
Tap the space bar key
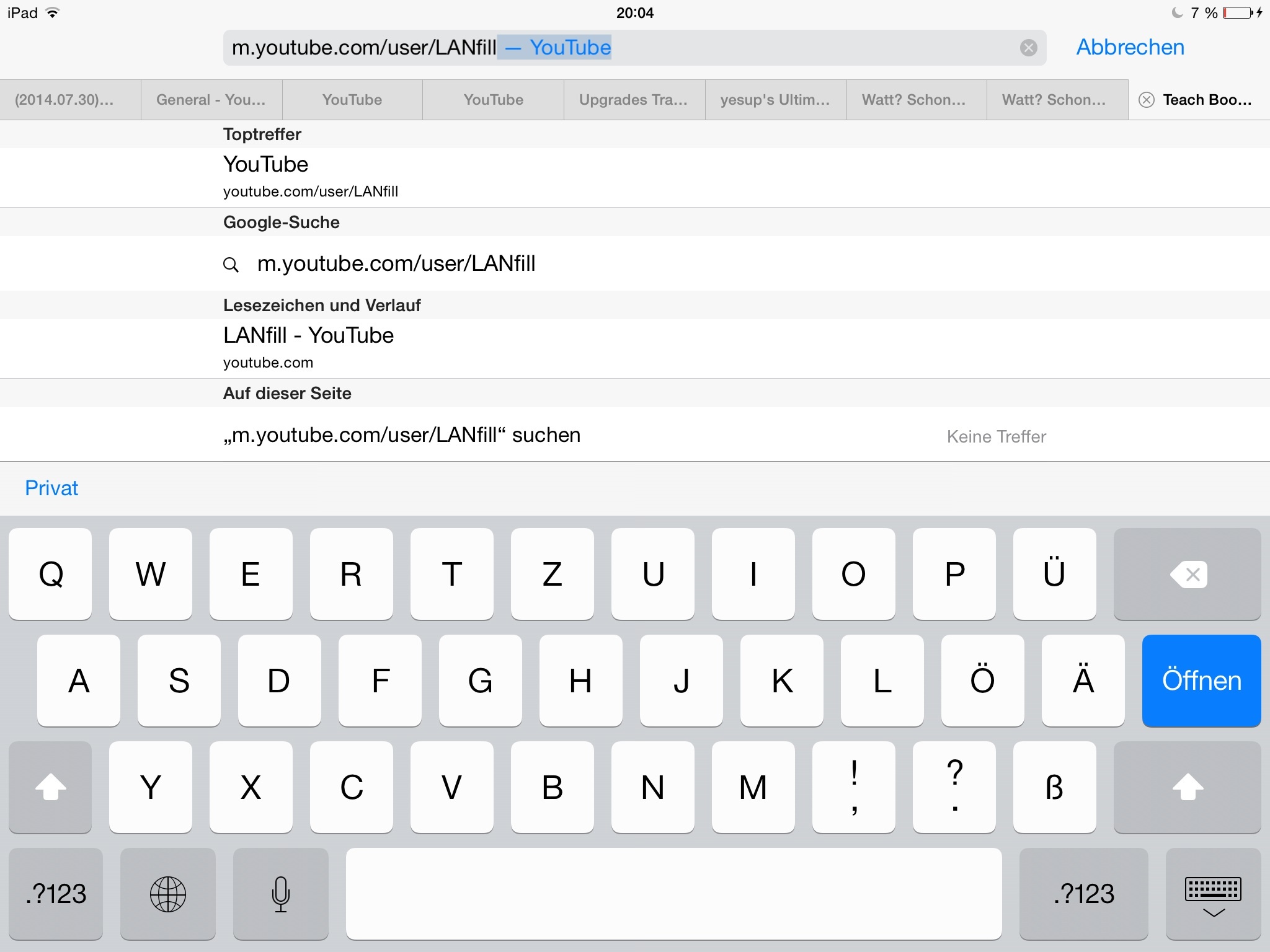673,894
